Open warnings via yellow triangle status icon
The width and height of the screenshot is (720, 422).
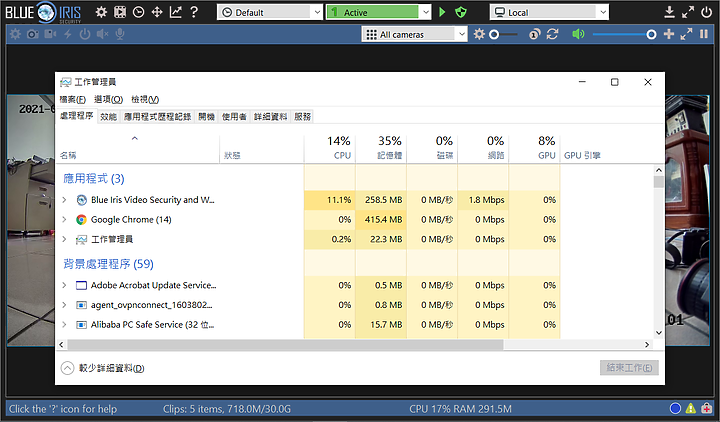pos(691,408)
